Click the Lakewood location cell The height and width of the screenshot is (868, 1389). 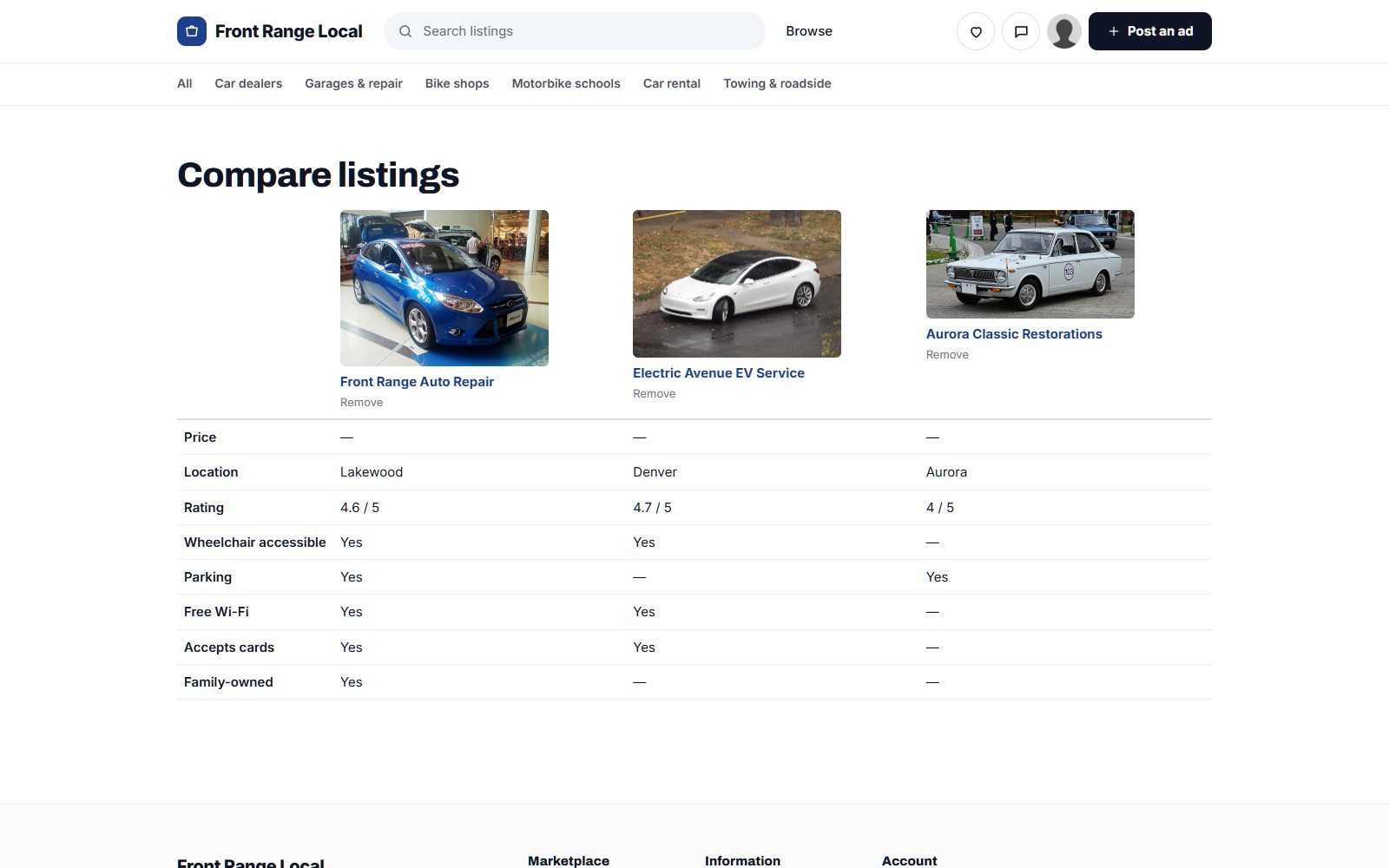[372, 472]
